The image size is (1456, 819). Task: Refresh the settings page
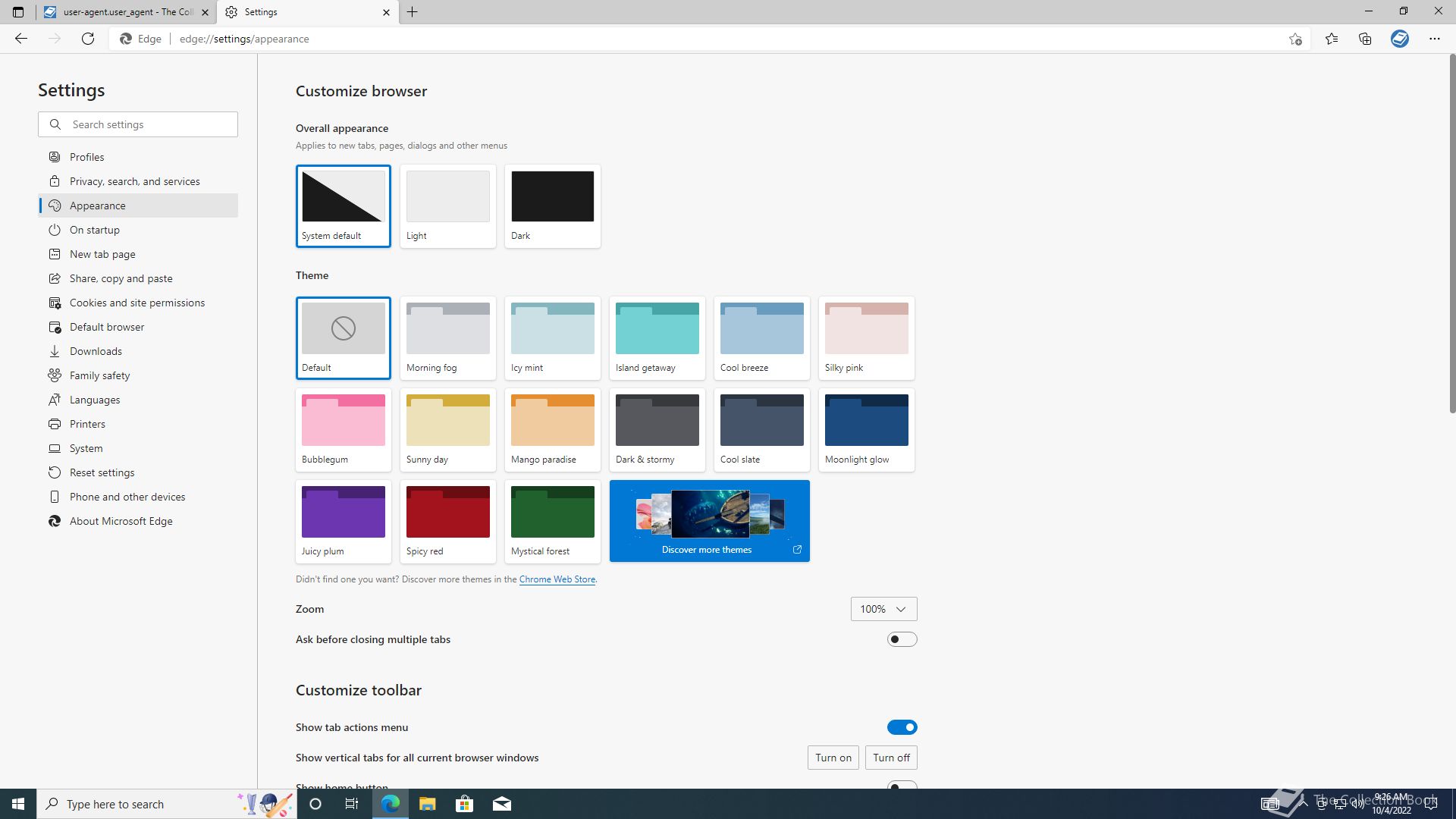(x=88, y=39)
